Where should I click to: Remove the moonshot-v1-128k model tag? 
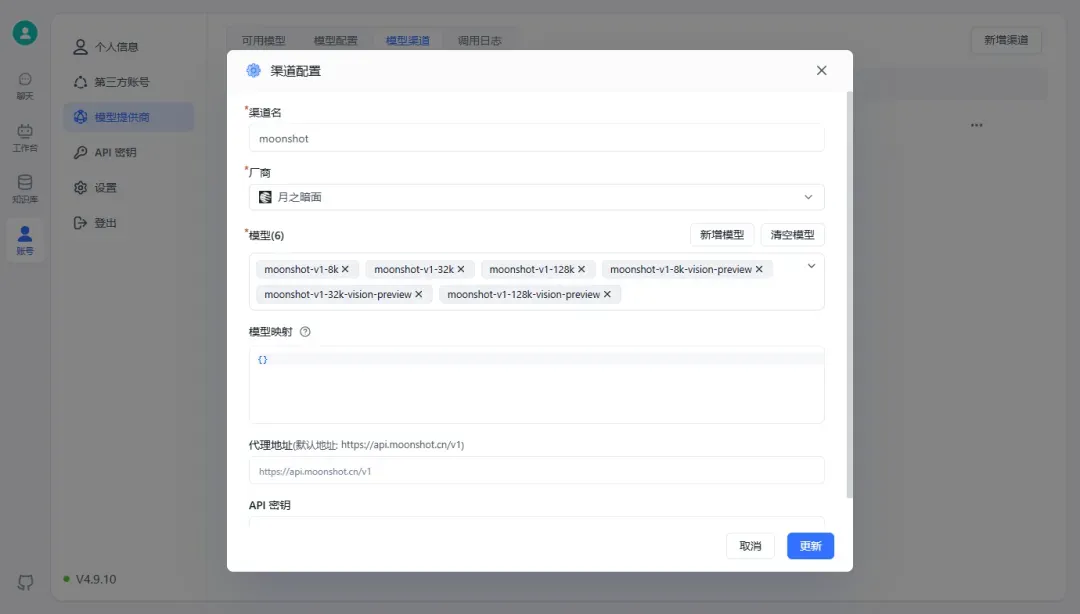coord(581,269)
